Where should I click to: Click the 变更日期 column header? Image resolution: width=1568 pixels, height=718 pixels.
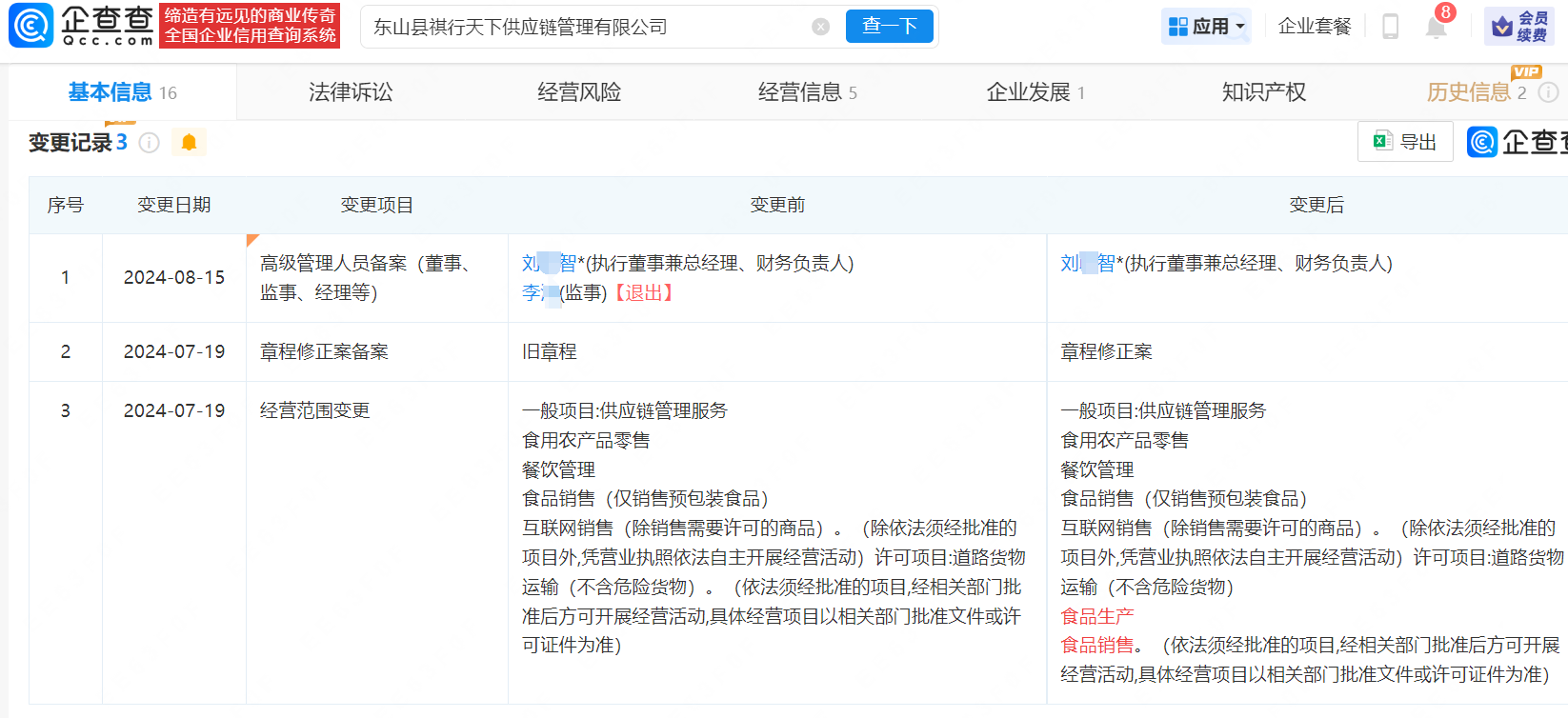(174, 205)
